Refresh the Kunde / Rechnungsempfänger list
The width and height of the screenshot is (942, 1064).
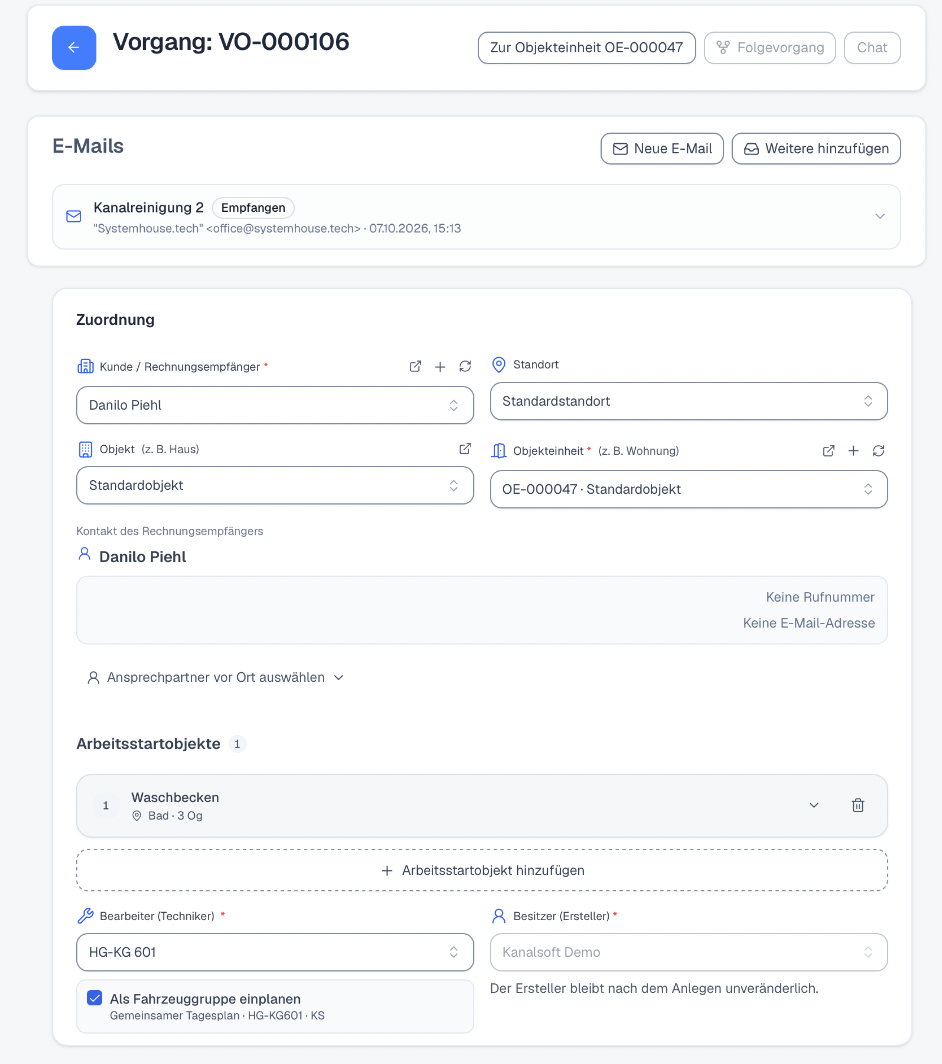coord(465,366)
